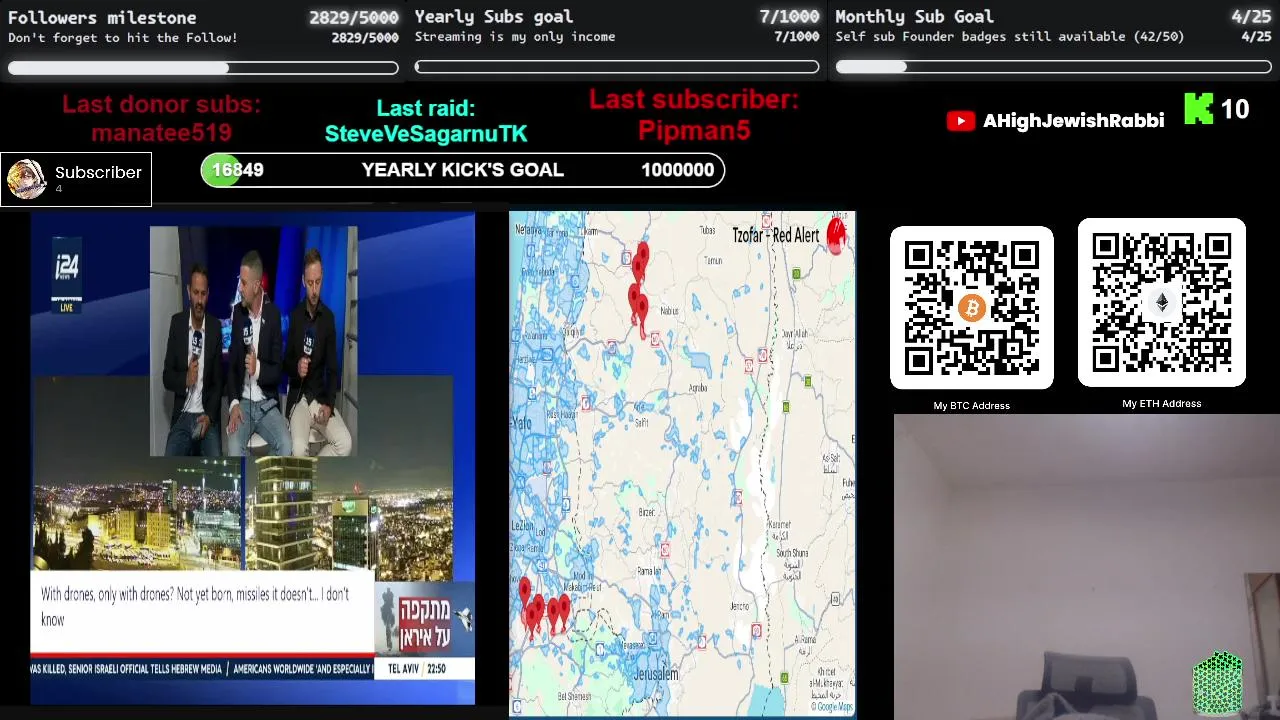Image resolution: width=1280 pixels, height=720 pixels.
Task: Click the Kick viewer count 10
Action: (1235, 109)
